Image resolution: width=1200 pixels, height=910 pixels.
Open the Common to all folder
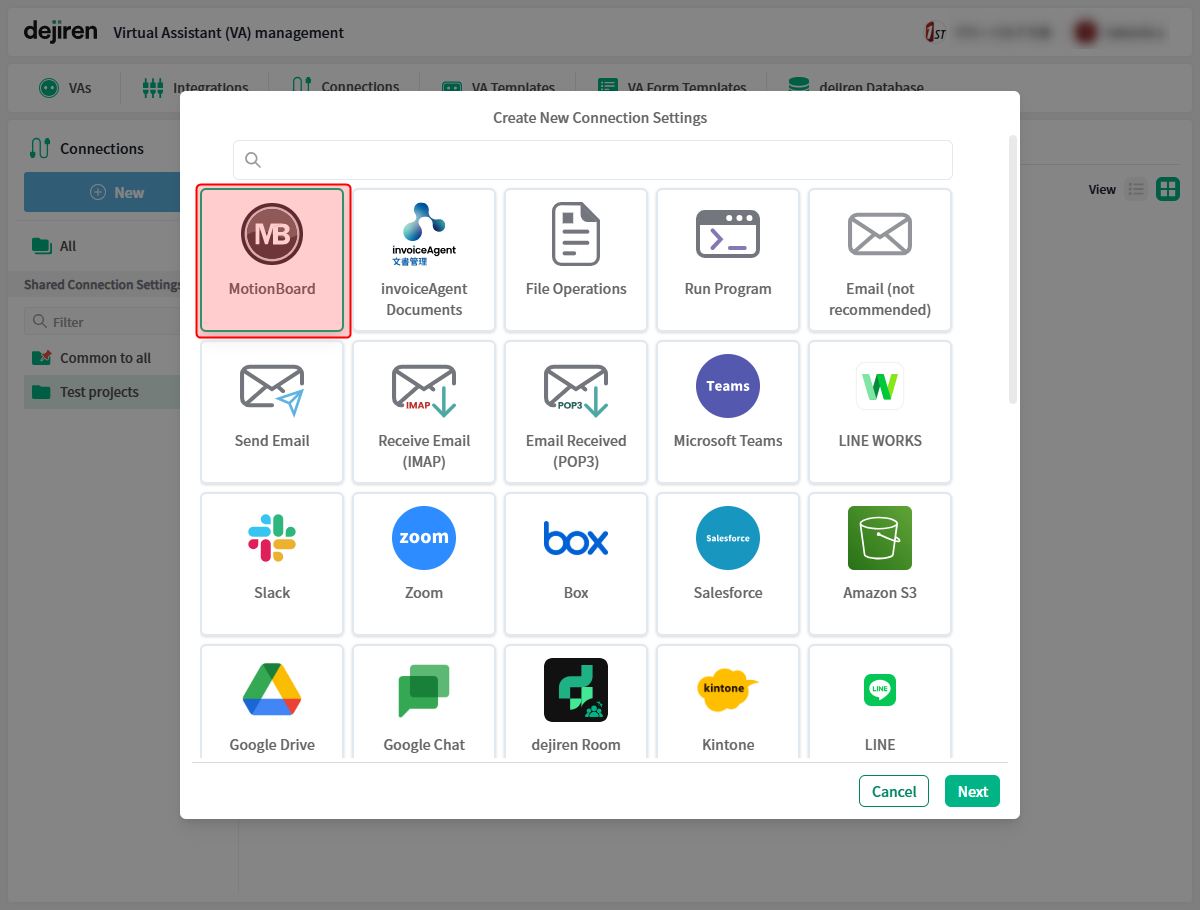92,358
